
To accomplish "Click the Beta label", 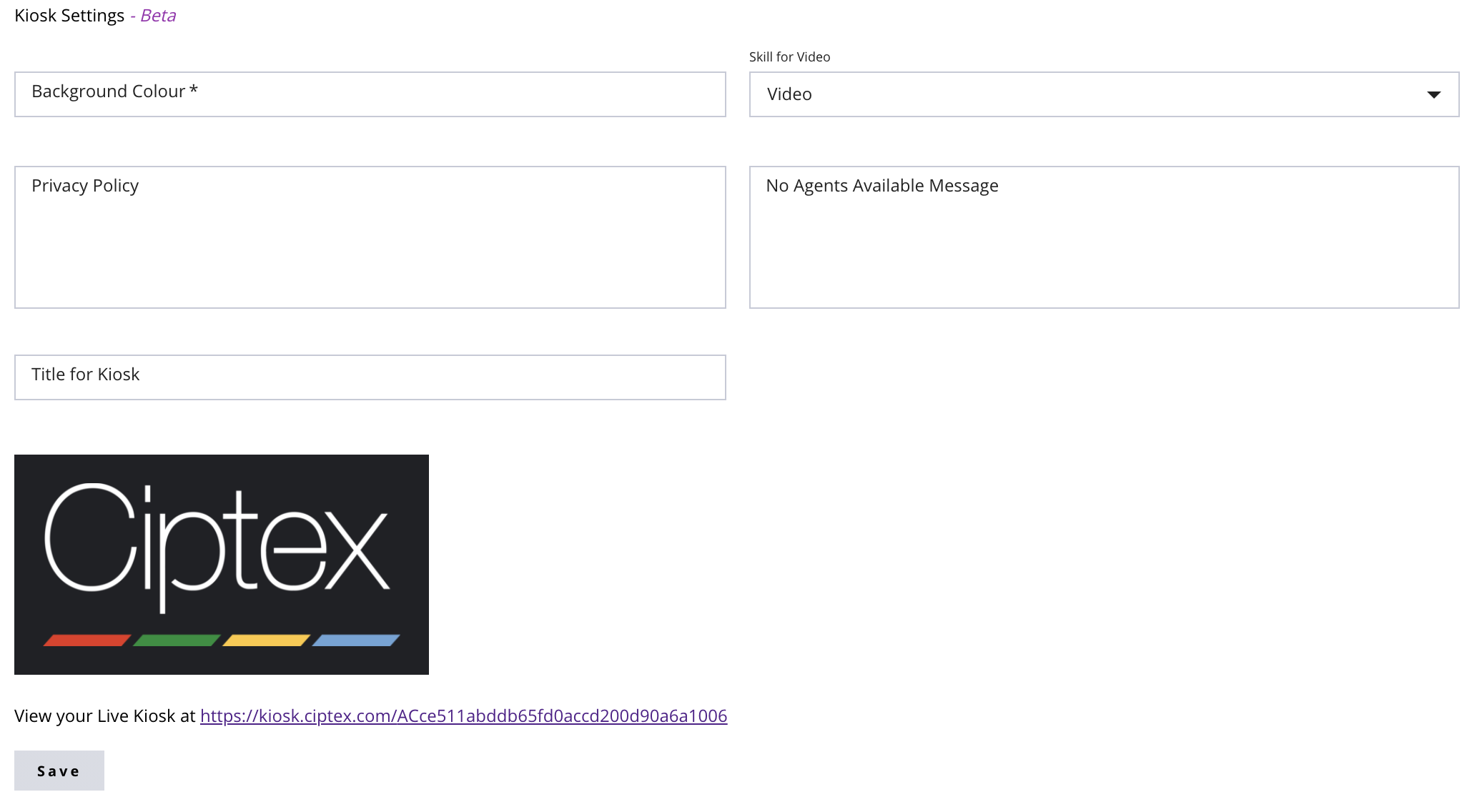I will click(x=157, y=16).
